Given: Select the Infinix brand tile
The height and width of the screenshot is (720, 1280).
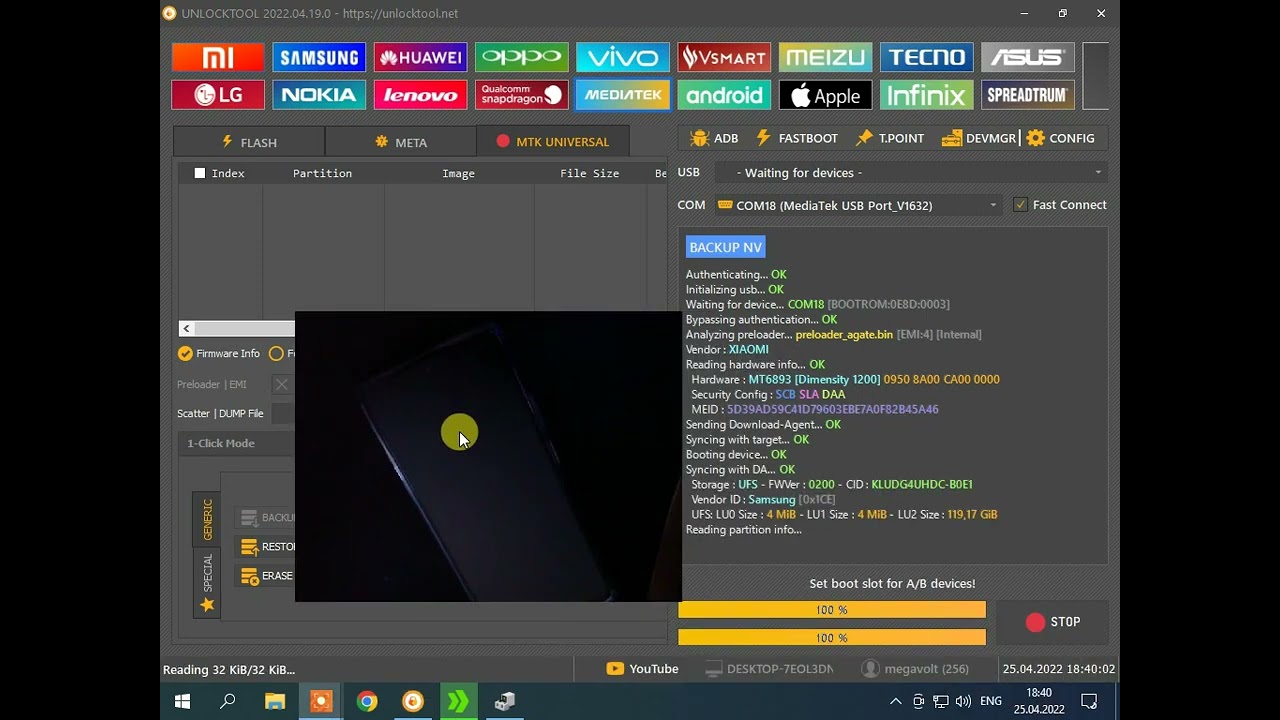Looking at the screenshot, I should [x=927, y=95].
